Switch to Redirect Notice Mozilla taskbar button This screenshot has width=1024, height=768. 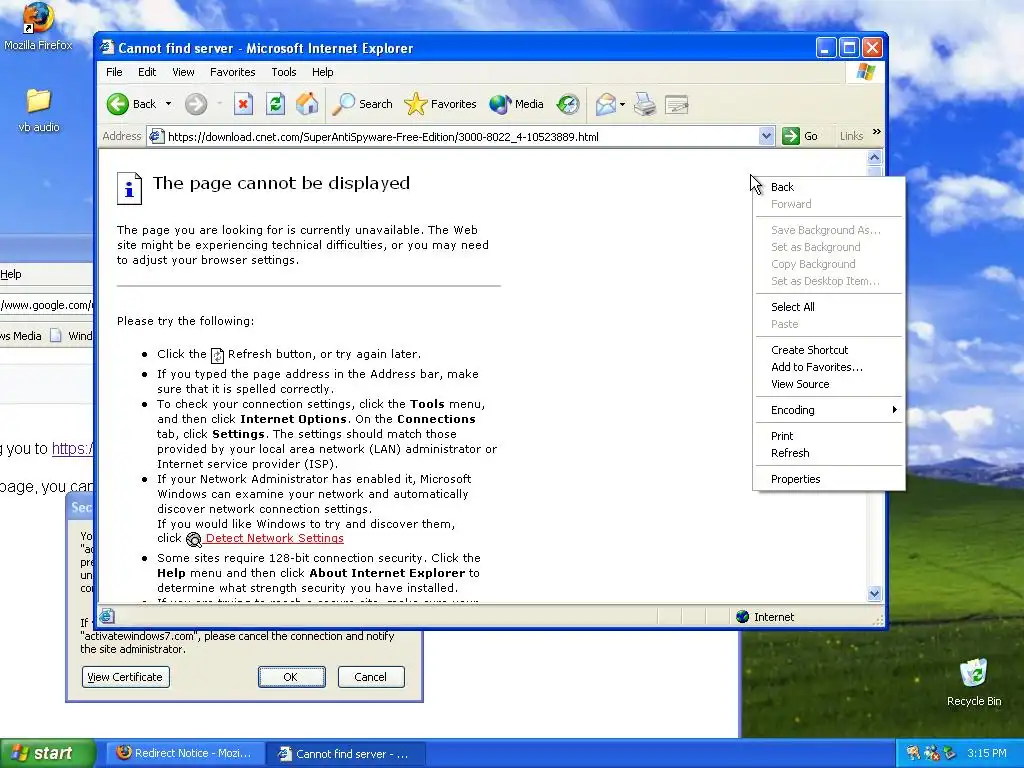pos(185,753)
